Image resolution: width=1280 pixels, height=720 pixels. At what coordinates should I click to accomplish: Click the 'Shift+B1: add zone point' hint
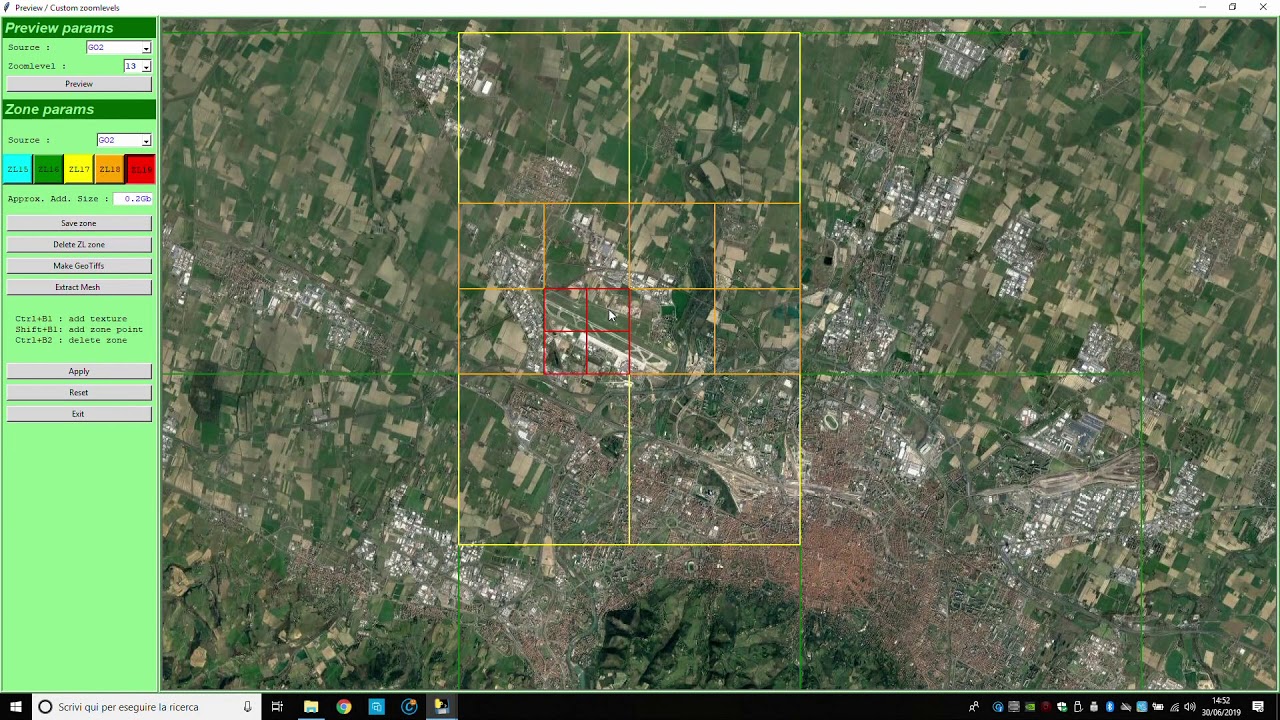[x=79, y=329]
